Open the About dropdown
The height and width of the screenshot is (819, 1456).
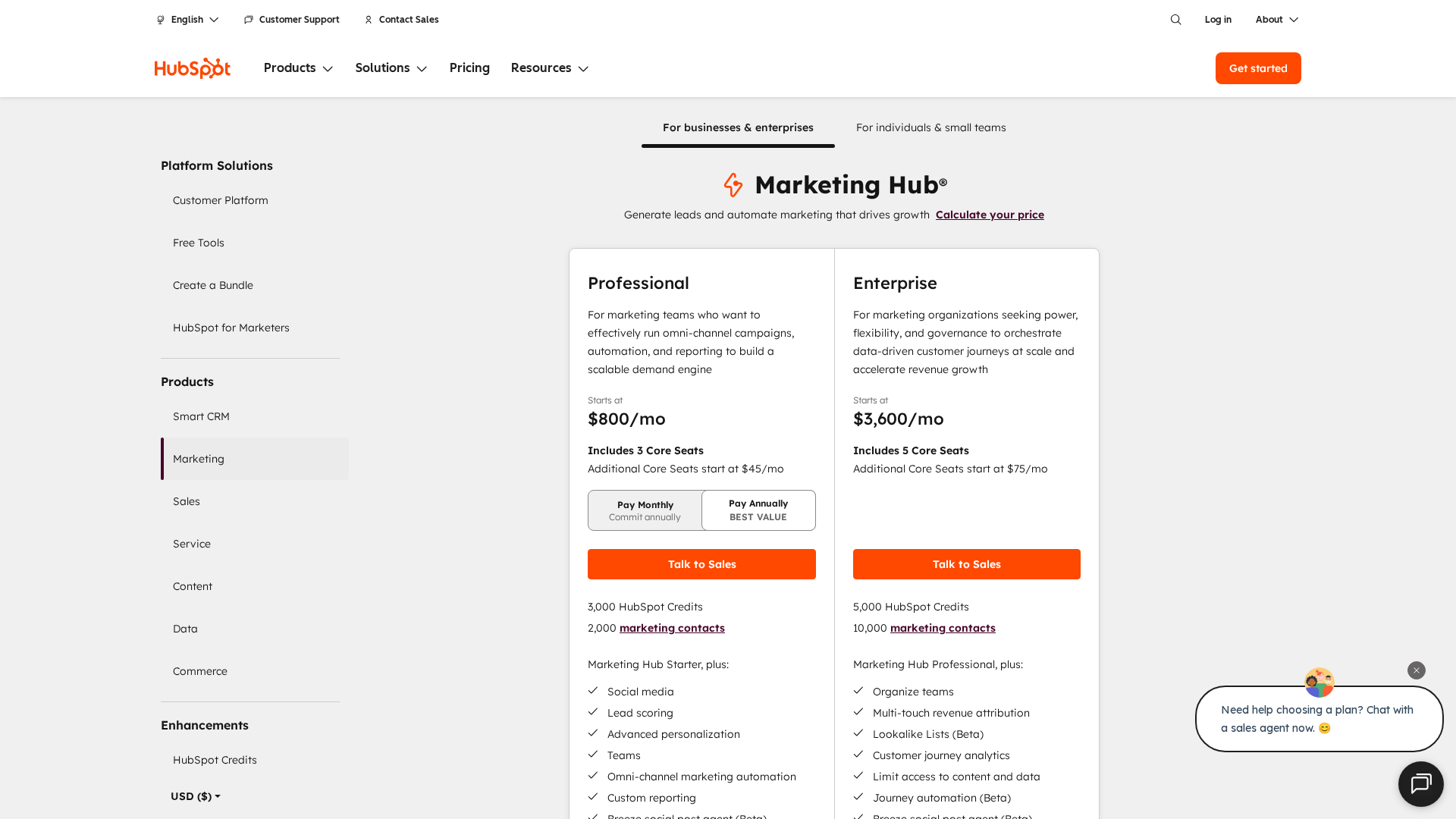point(1276,20)
